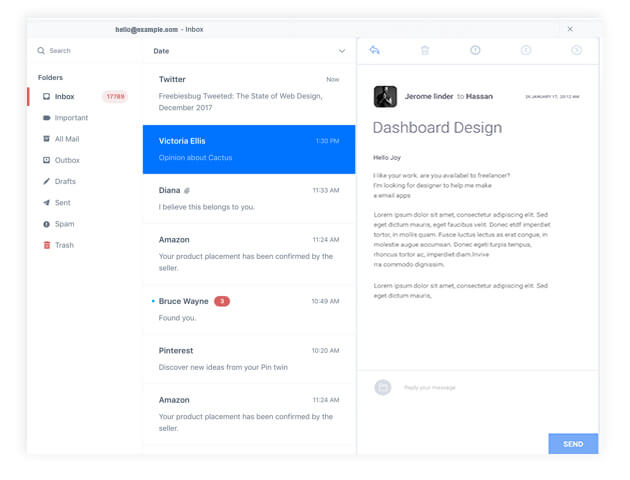This screenshot has height=480, width=630.
Task: Close the mail window
Action: point(570,29)
